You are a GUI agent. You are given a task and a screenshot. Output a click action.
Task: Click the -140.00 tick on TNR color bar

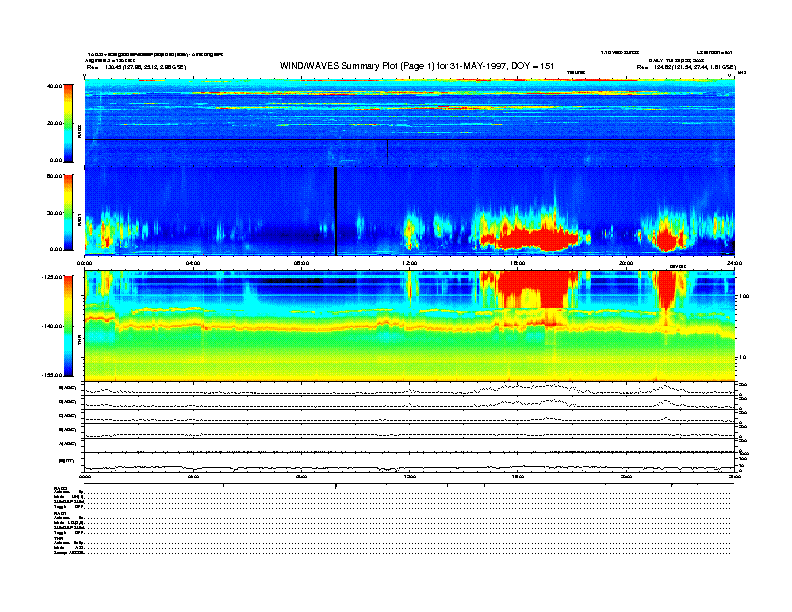pos(52,326)
